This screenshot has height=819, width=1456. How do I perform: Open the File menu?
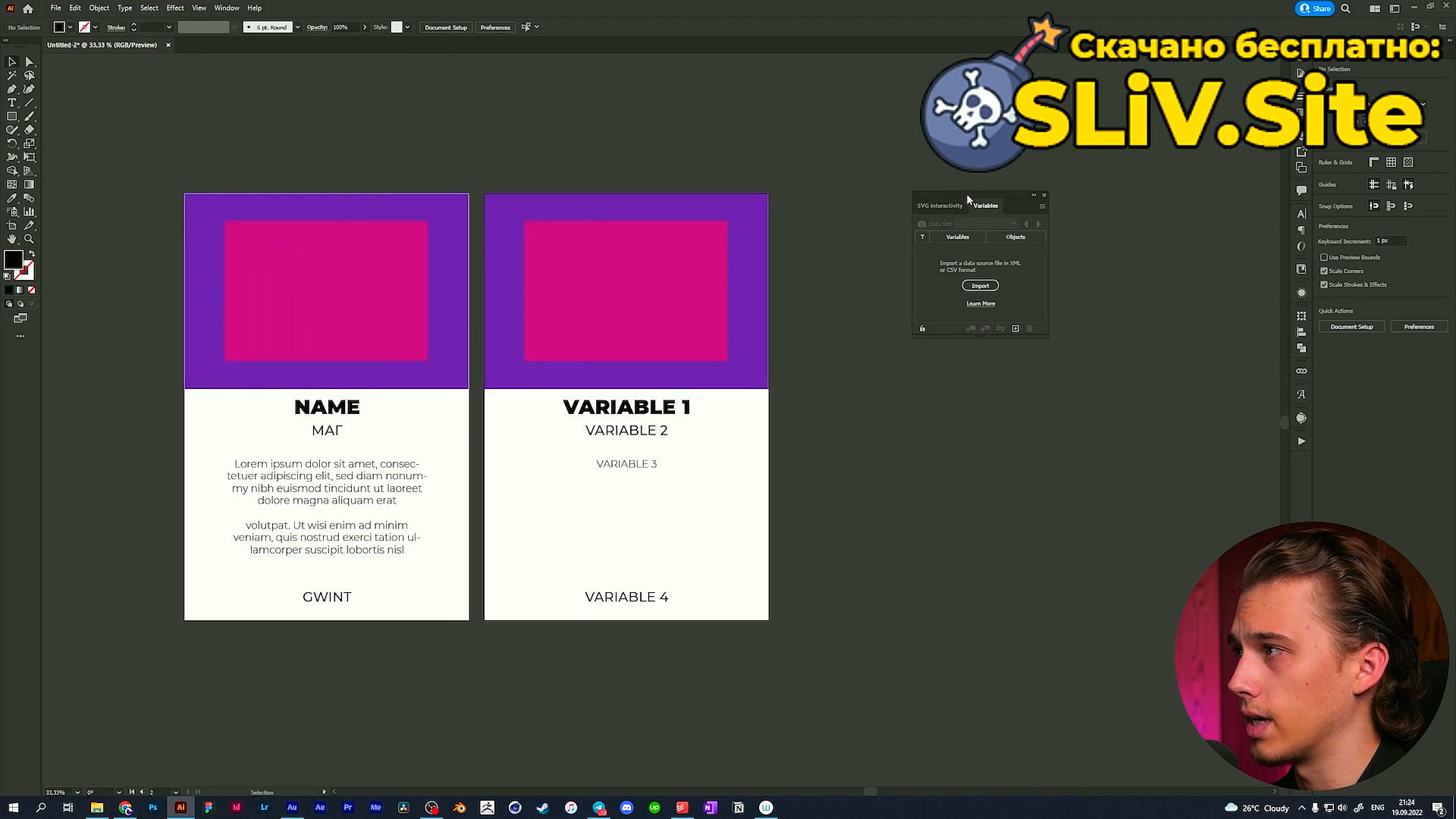point(55,8)
